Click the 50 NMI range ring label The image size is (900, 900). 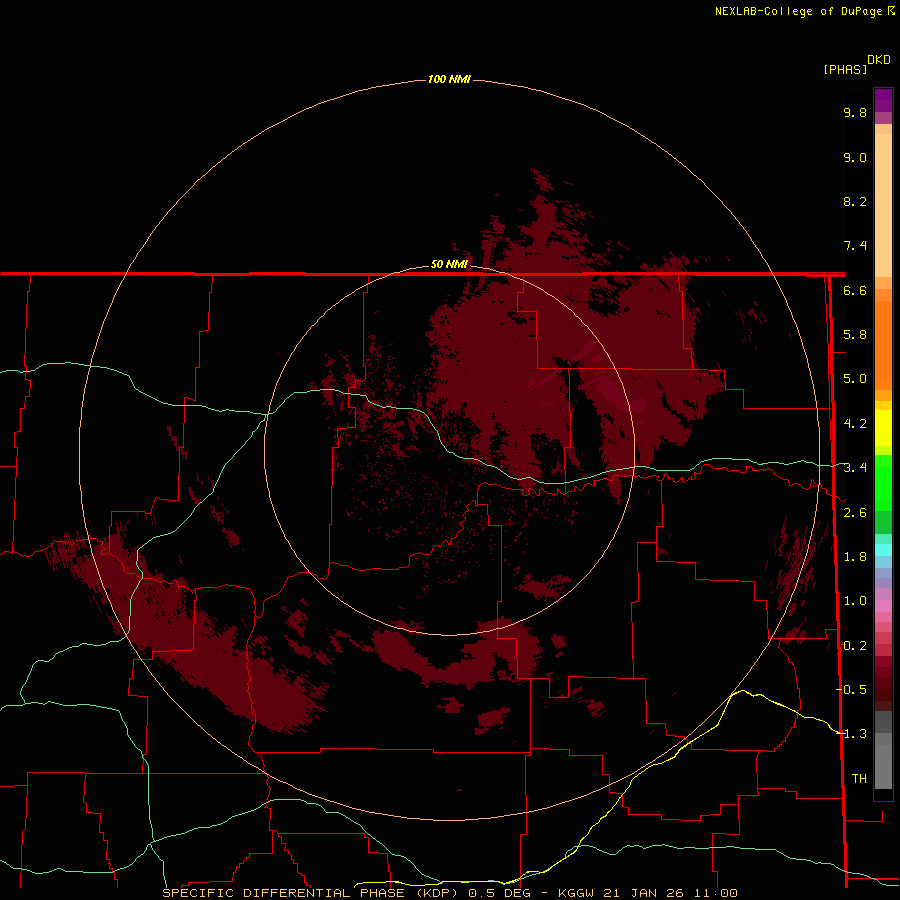point(449,264)
